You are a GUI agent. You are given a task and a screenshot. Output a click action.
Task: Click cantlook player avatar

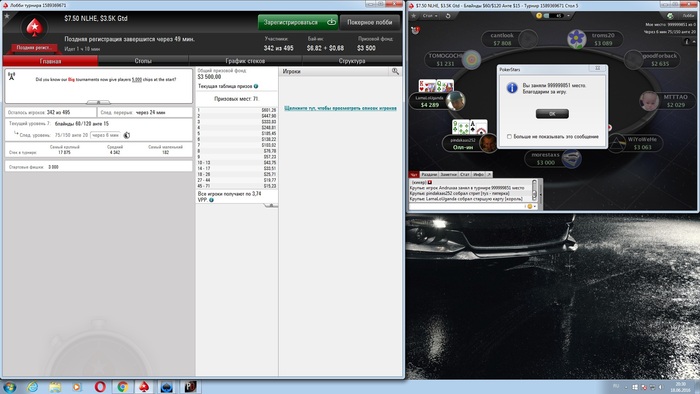coord(528,39)
